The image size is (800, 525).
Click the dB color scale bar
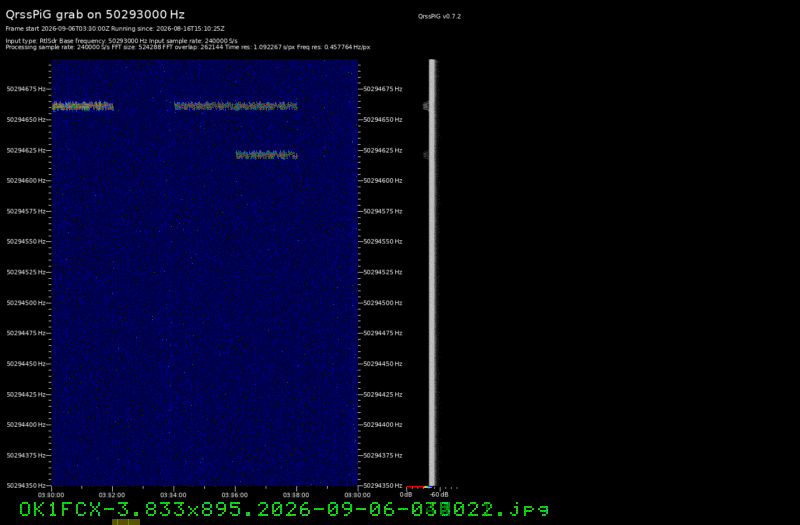pos(419,487)
